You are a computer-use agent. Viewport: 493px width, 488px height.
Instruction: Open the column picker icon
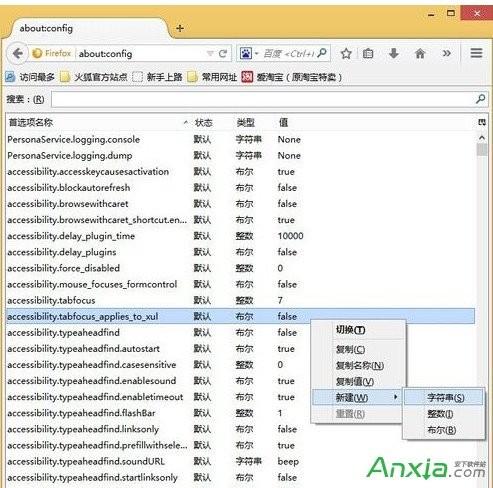(482, 122)
